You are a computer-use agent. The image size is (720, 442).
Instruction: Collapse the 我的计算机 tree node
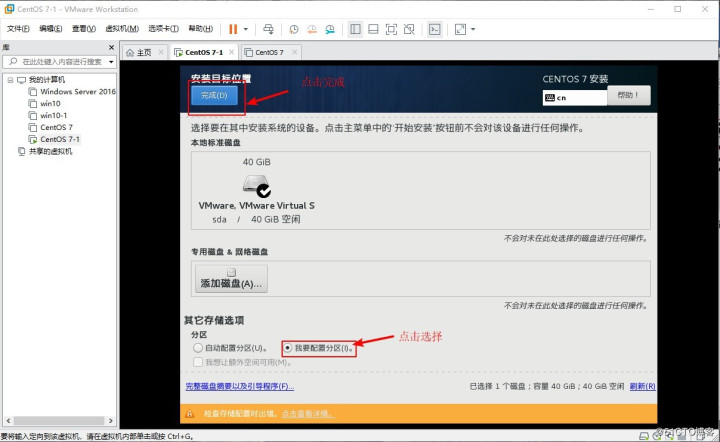[x=10, y=80]
